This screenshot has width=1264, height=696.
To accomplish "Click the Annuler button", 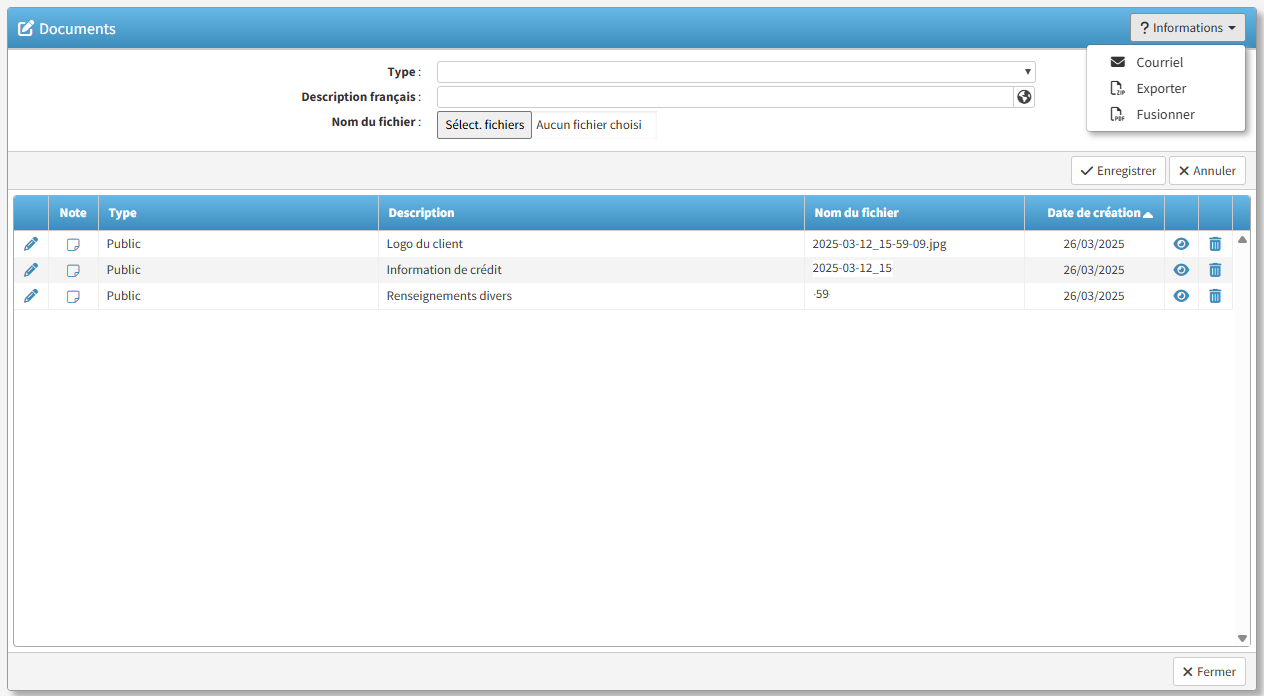I will tap(1207, 171).
